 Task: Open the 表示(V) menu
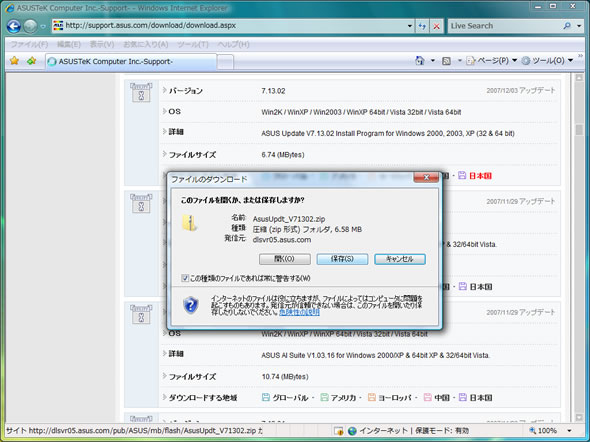pyautogui.click(x=102, y=44)
